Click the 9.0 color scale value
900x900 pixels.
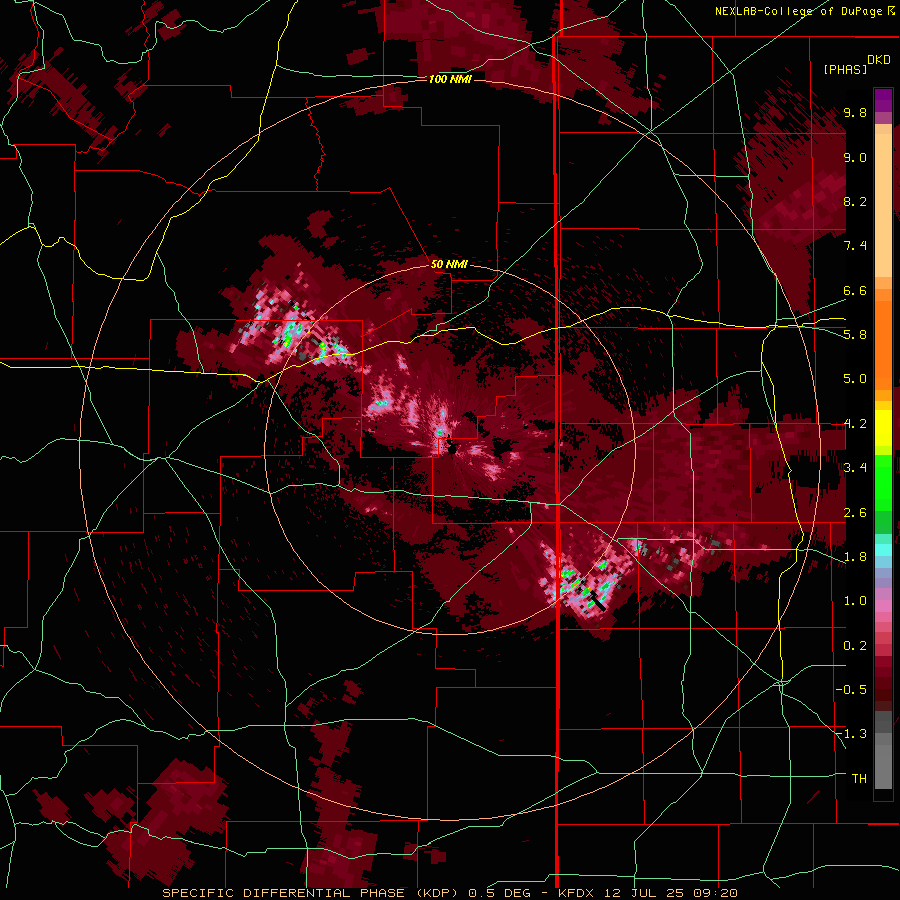pos(855,157)
